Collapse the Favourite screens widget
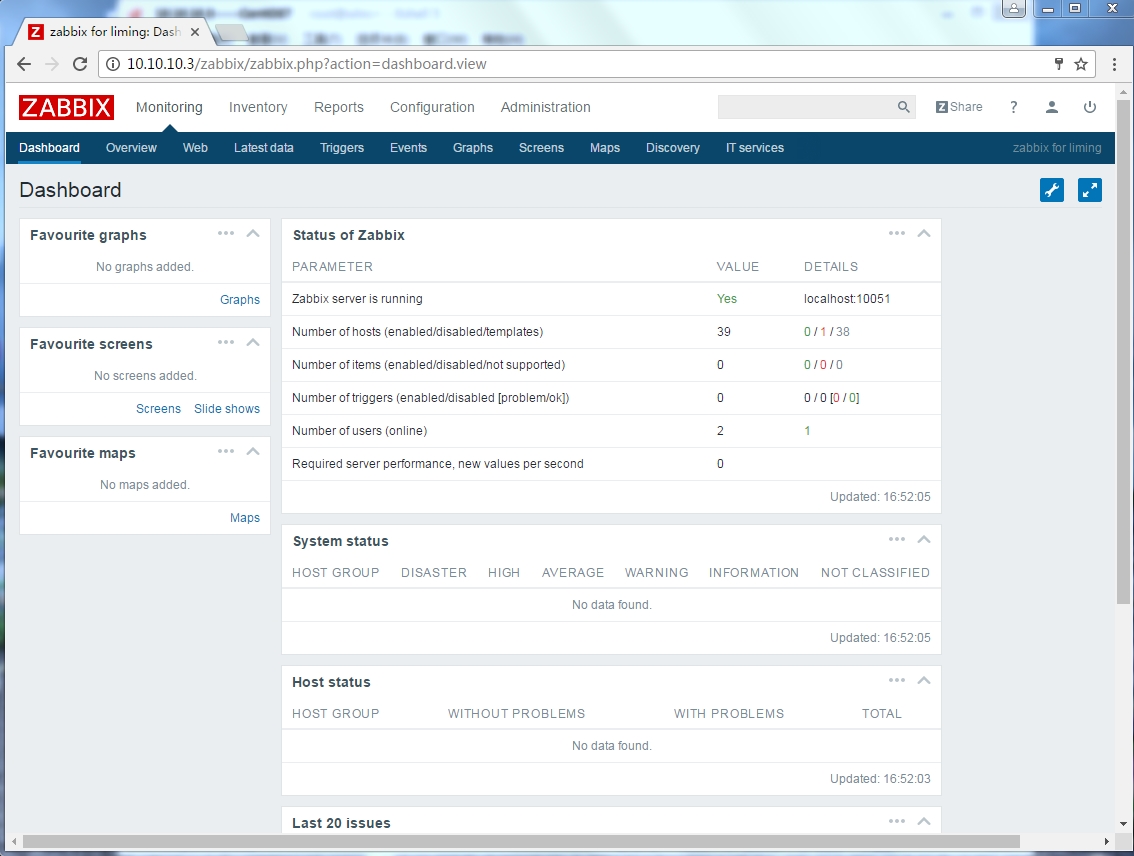1134x856 pixels. point(253,343)
